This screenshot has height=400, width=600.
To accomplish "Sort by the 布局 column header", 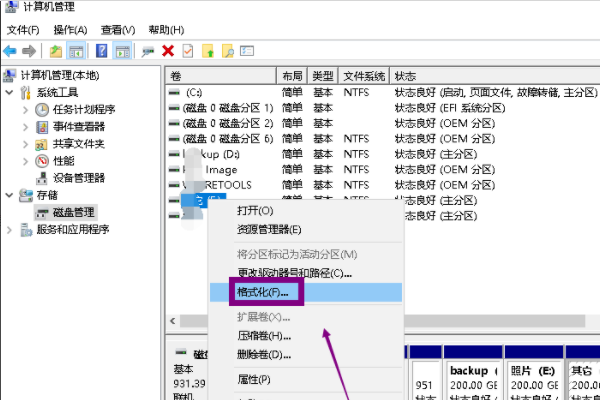I will (292, 76).
